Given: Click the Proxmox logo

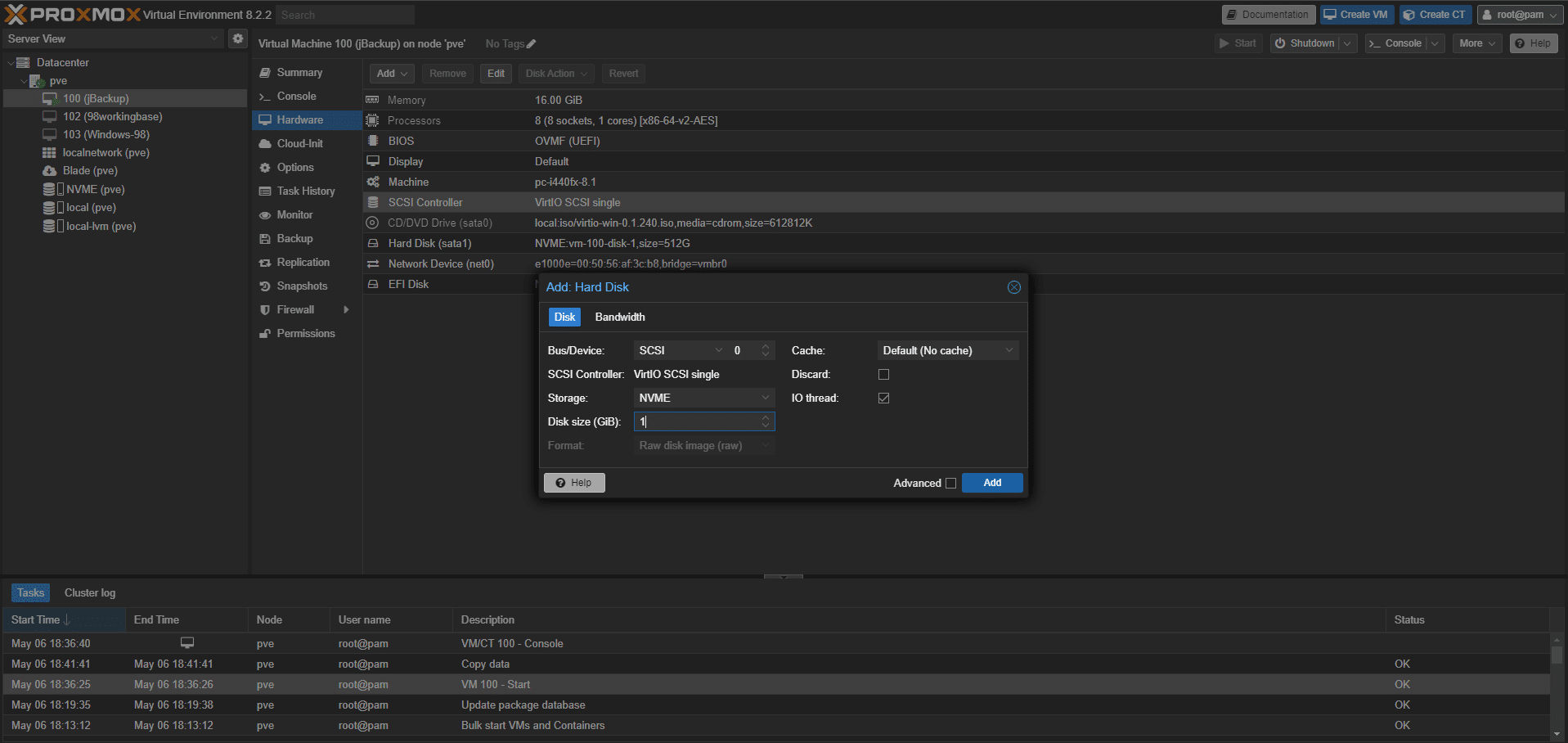Looking at the screenshot, I should [x=73, y=14].
